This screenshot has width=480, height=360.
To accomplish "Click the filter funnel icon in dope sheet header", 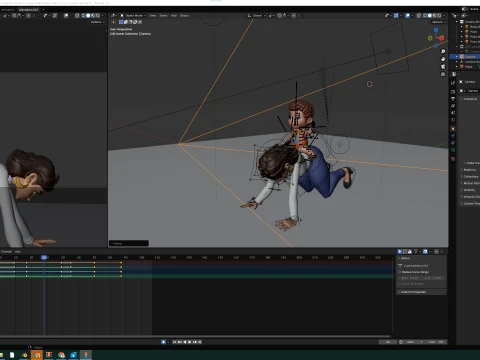I will (x=416, y=252).
